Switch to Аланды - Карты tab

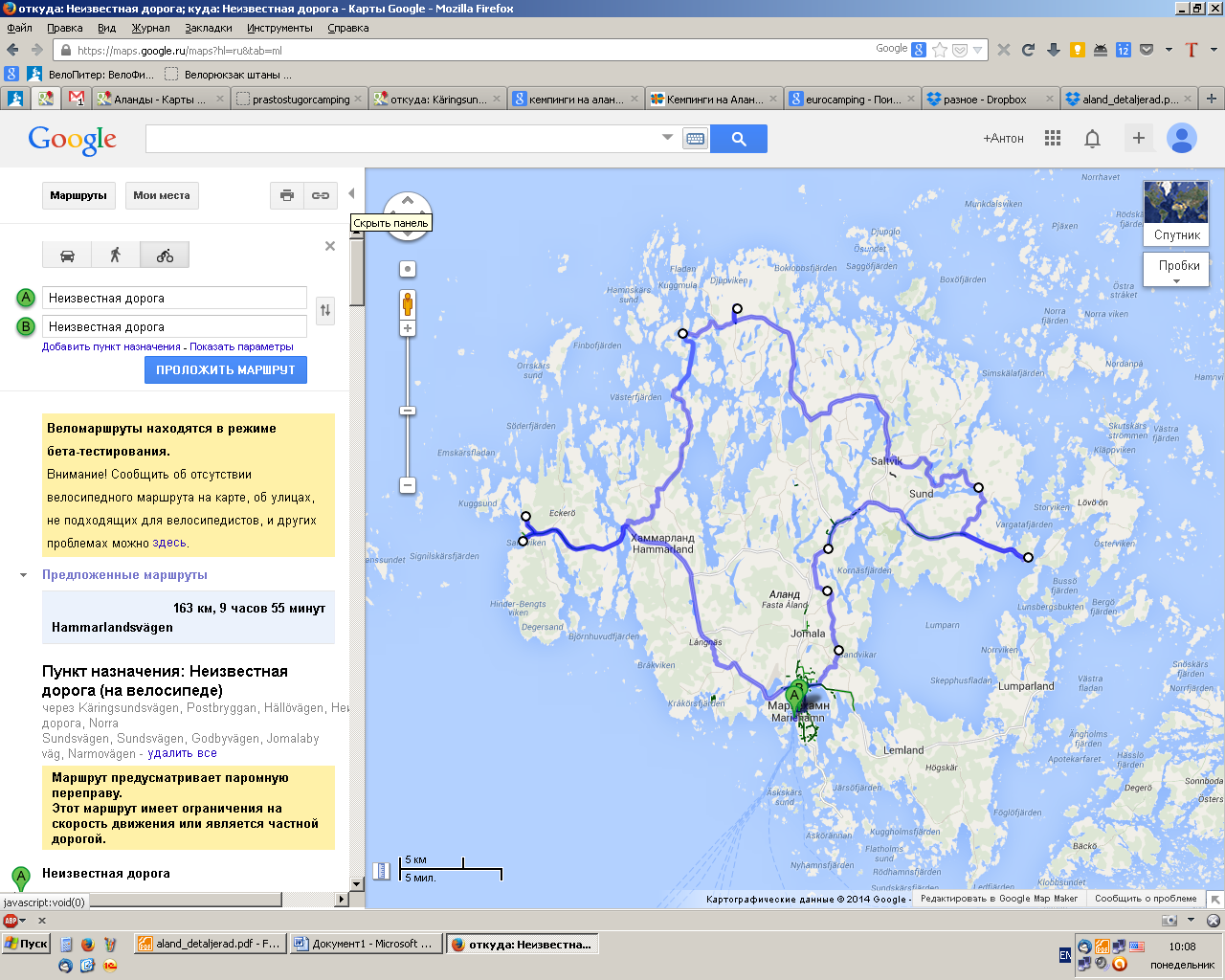coord(160,99)
